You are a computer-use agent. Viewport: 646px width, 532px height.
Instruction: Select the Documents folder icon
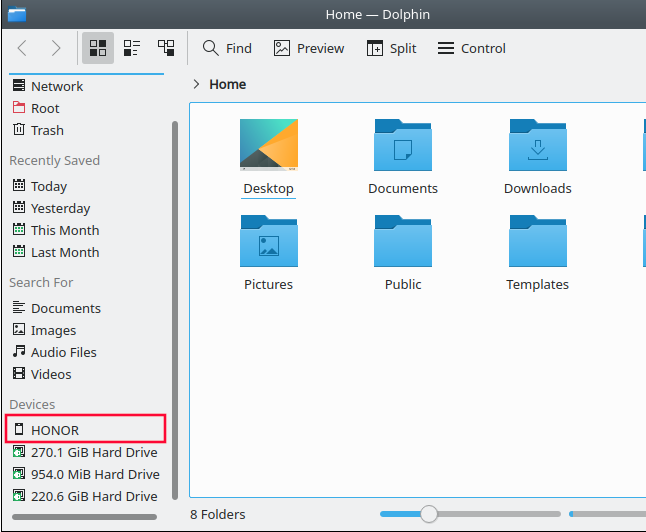tap(403, 145)
